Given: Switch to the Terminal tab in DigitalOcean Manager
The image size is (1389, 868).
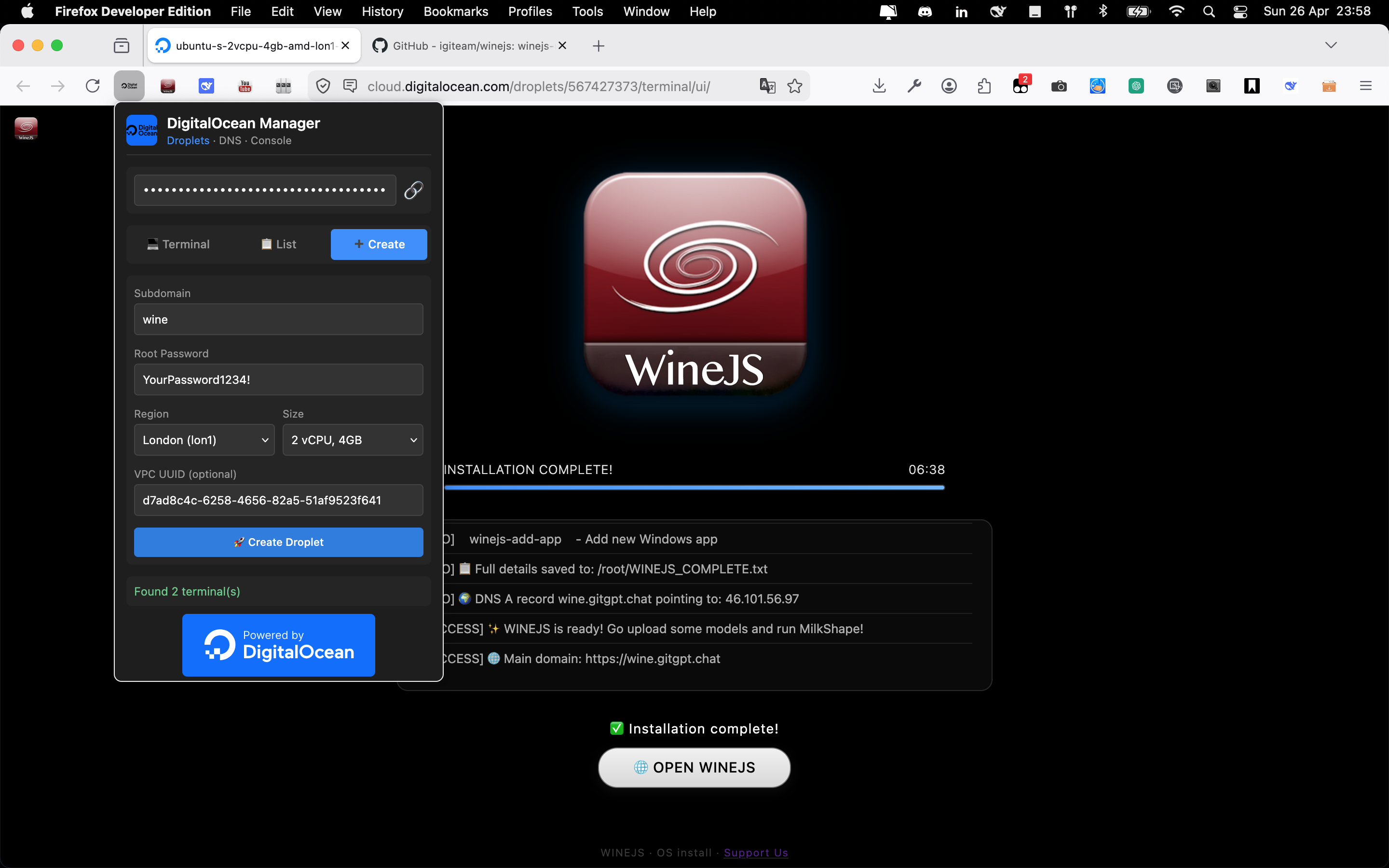Looking at the screenshot, I should coord(178,244).
